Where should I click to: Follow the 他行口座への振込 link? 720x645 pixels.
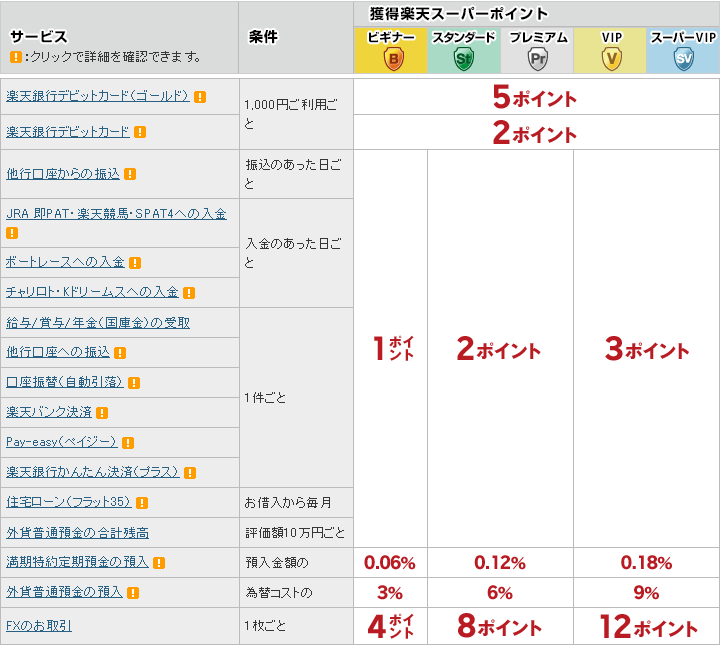pos(58,352)
